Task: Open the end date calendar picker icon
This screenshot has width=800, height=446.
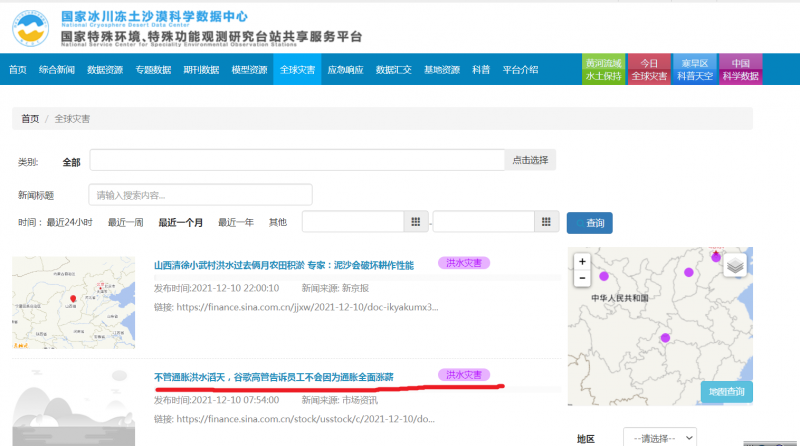Action: (x=545, y=222)
